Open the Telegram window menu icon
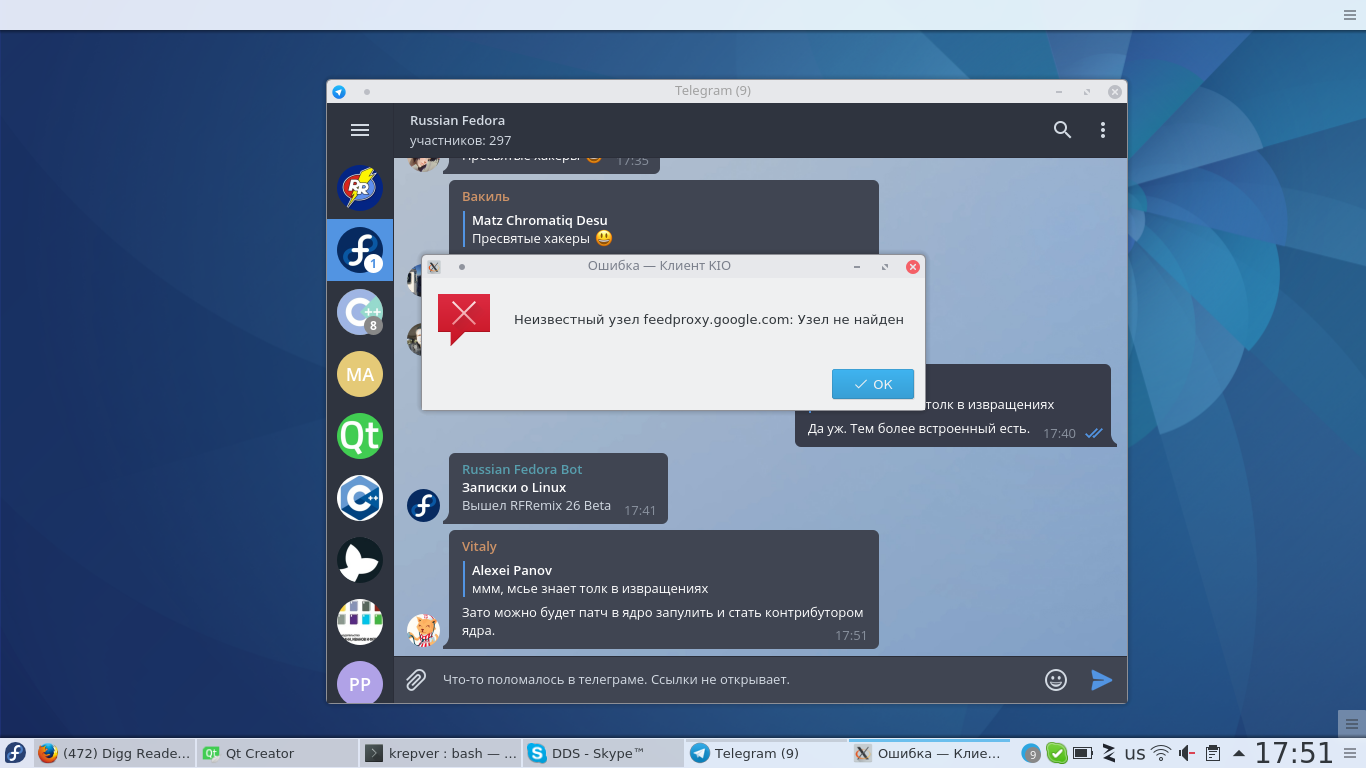Image resolution: width=1366 pixels, height=768 pixels. [339, 91]
